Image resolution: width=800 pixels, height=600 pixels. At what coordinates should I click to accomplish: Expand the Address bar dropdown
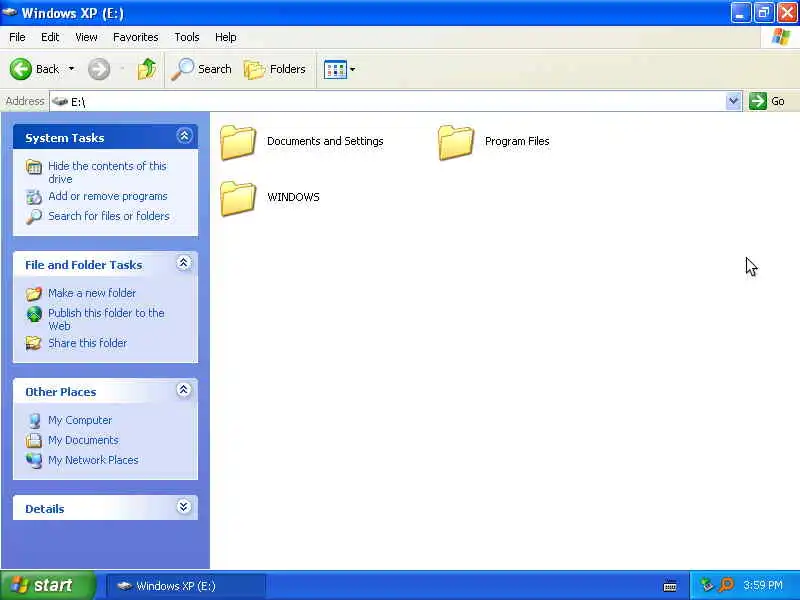[733, 101]
